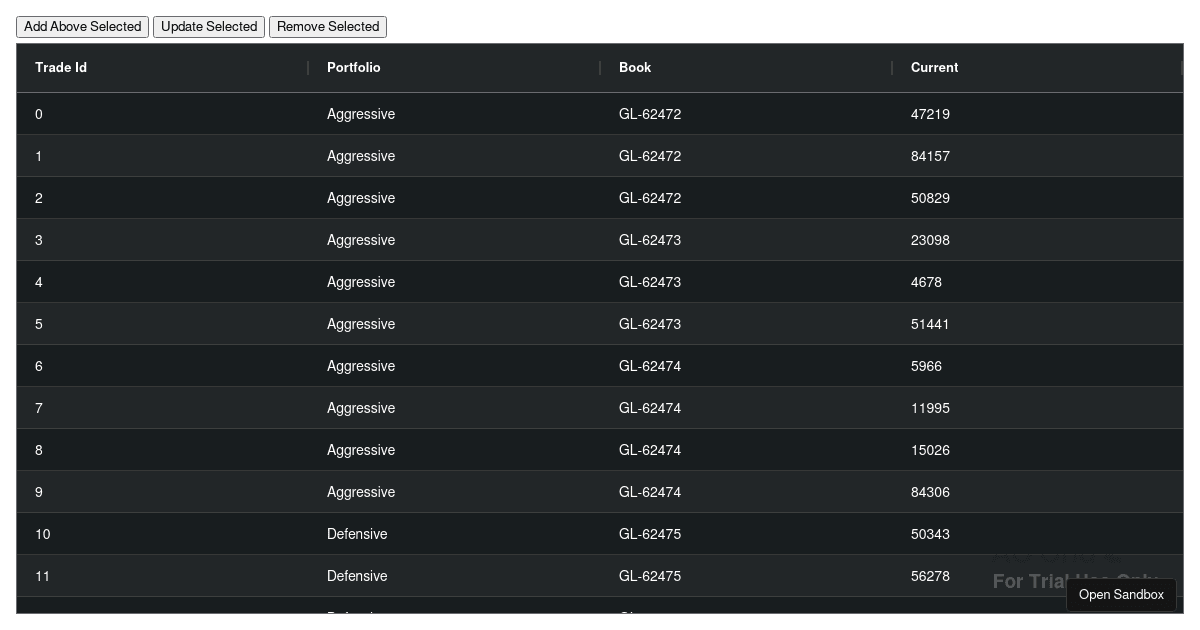Image resolution: width=1200 pixels, height=630 pixels.
Task: Select the Trade Id 11 cell
Action: [x=163, y=576]
